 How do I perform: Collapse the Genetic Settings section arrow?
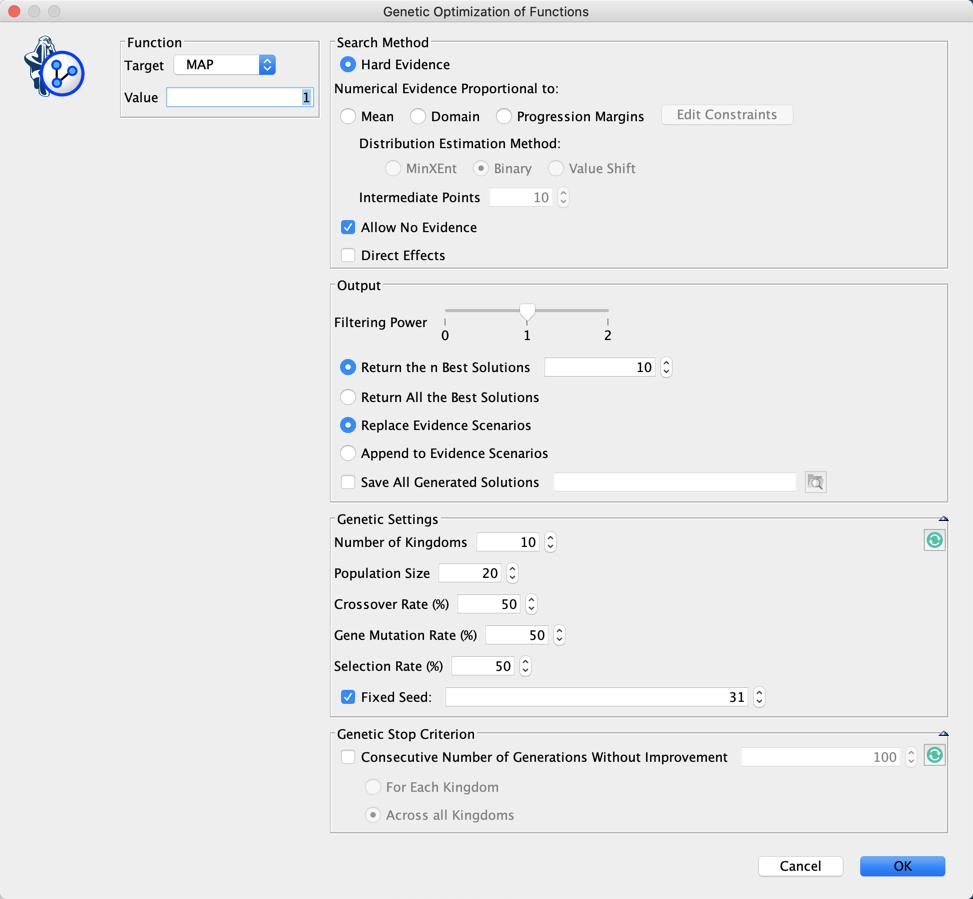point(943,519)
